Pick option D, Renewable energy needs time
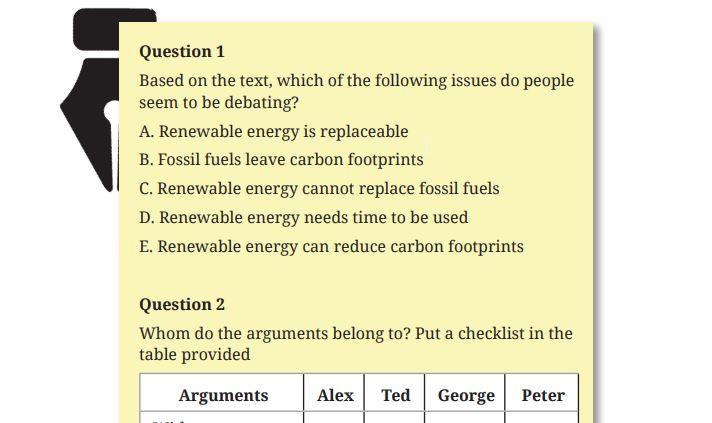The width and height of the screenshot is (712, 423). pyautogui.click(x=304, y=217)
